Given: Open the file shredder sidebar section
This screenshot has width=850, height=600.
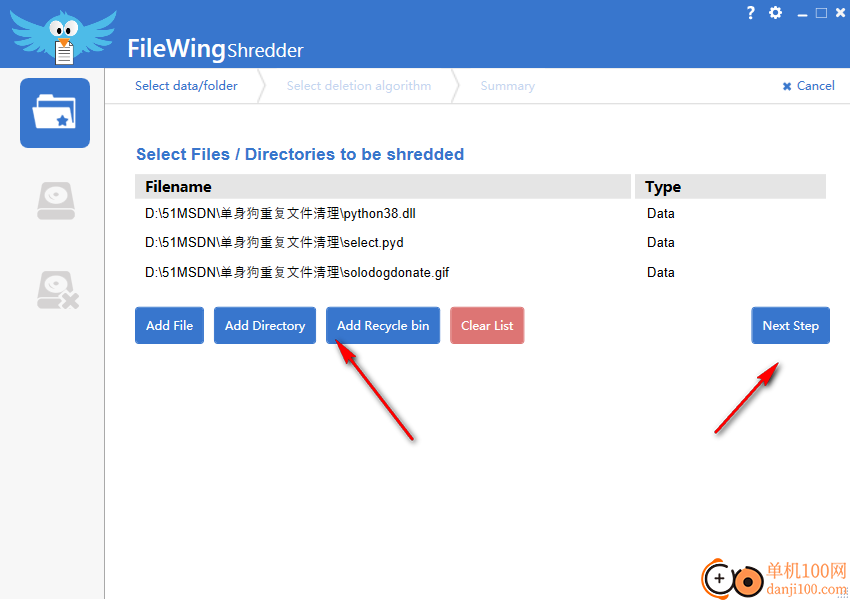Looking at the screenshot, I should click(x=55, y=113).
